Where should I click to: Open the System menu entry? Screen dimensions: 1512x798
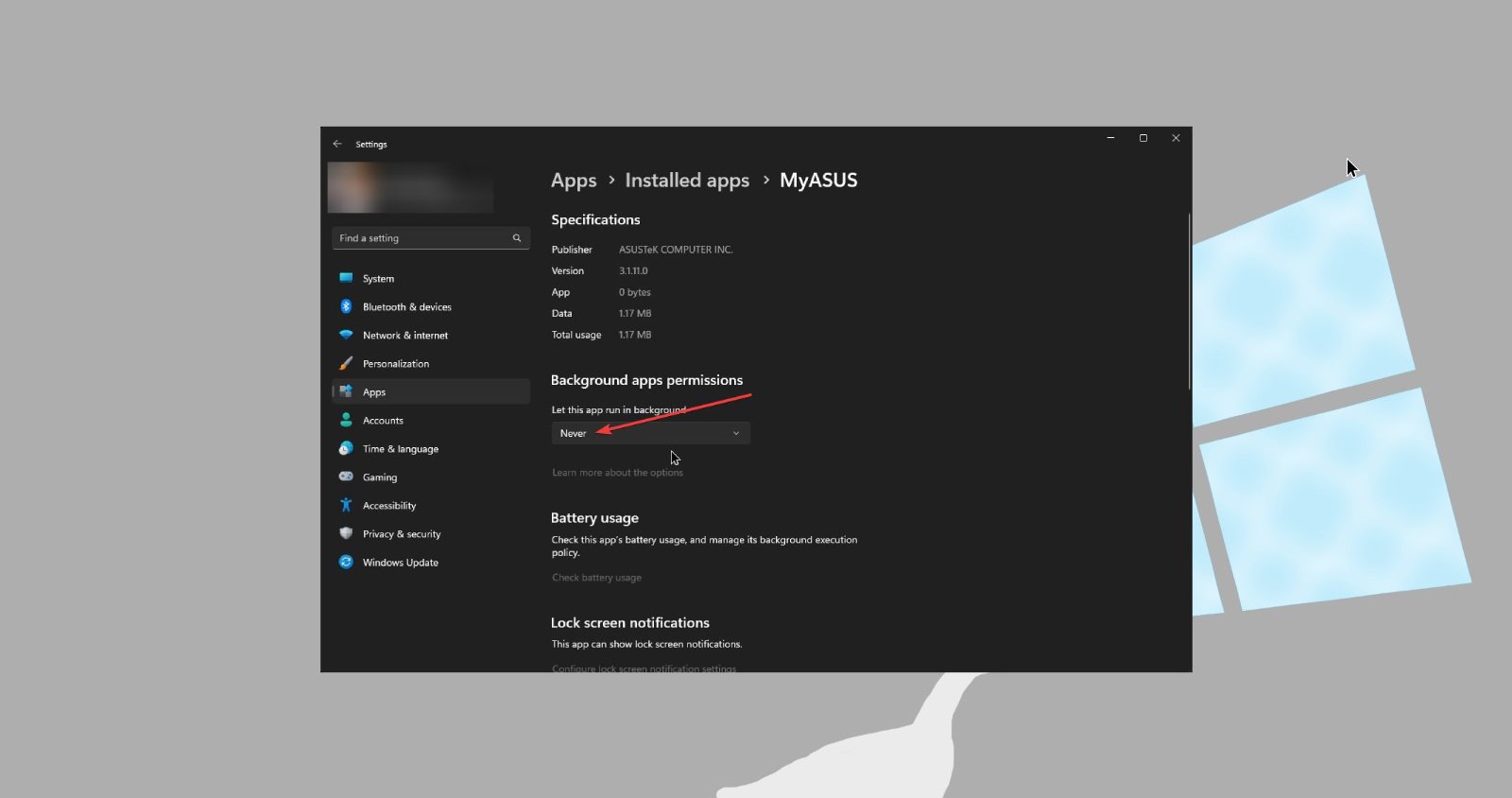tap(431, 278)
